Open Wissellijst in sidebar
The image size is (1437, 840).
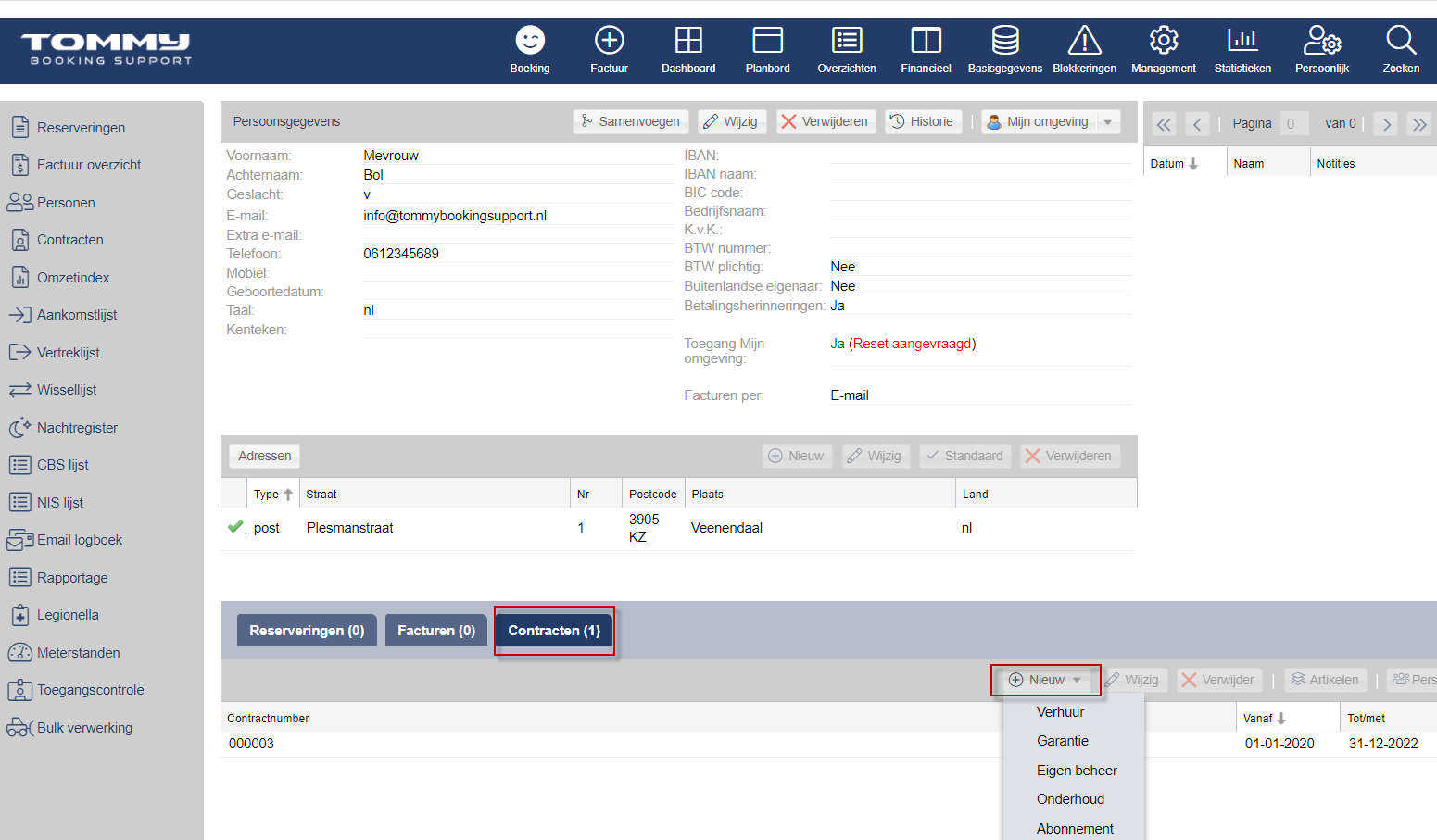[67, 390]
